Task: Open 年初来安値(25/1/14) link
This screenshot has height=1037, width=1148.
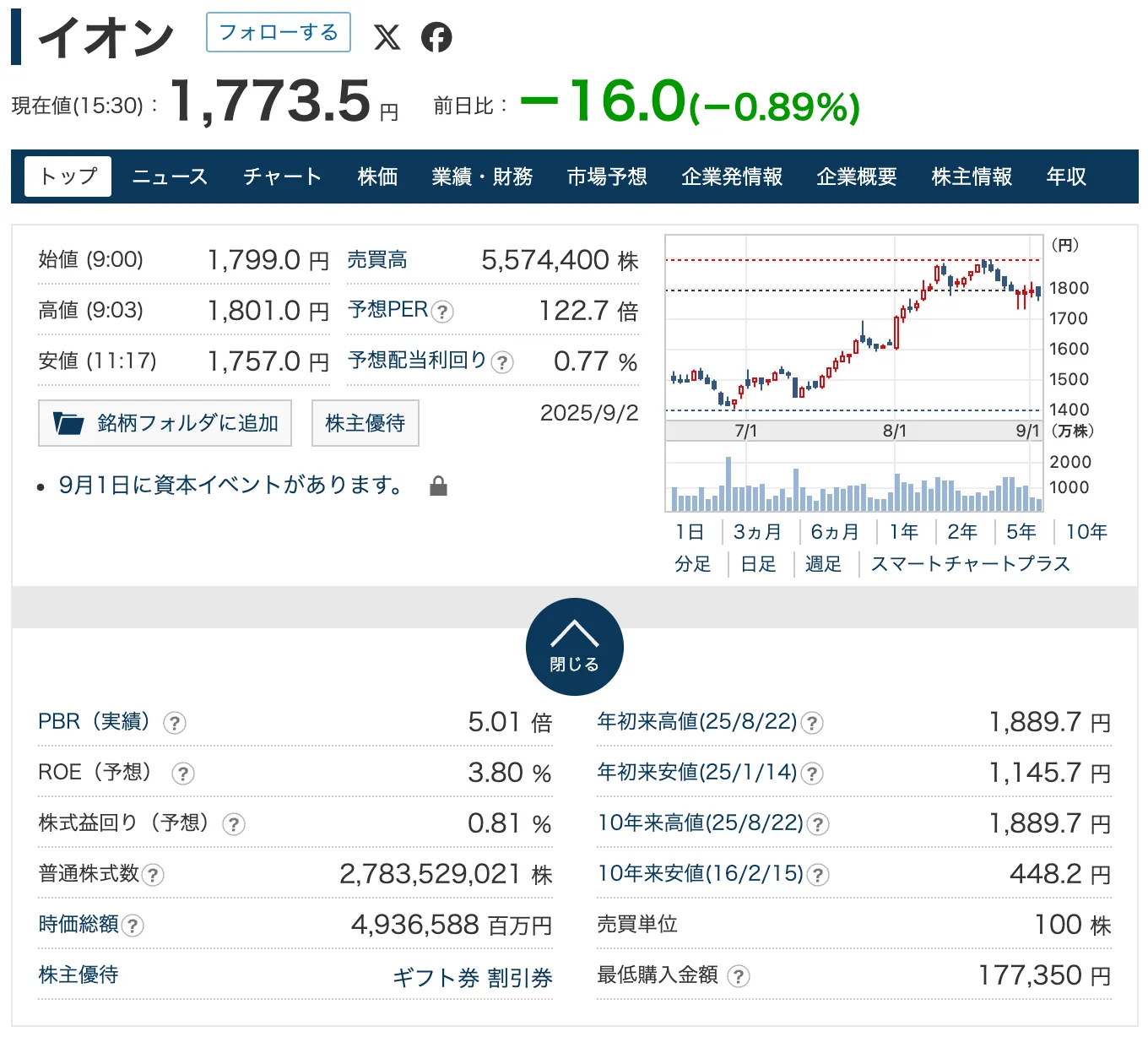Action: click(697, 773)
